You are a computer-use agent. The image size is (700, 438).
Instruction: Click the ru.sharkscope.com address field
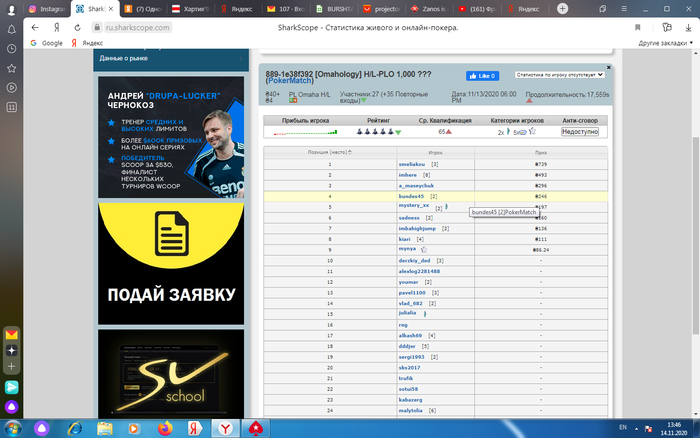point(138,28)
